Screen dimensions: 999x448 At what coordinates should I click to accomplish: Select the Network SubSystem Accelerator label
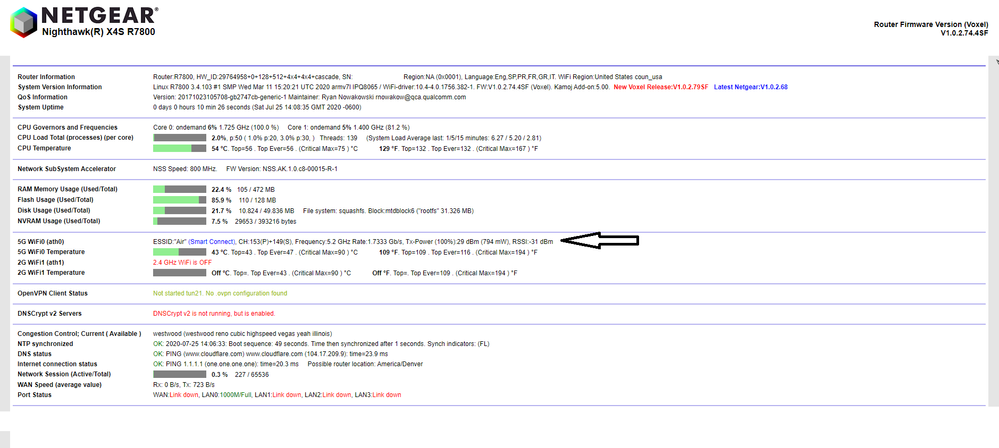67,169
